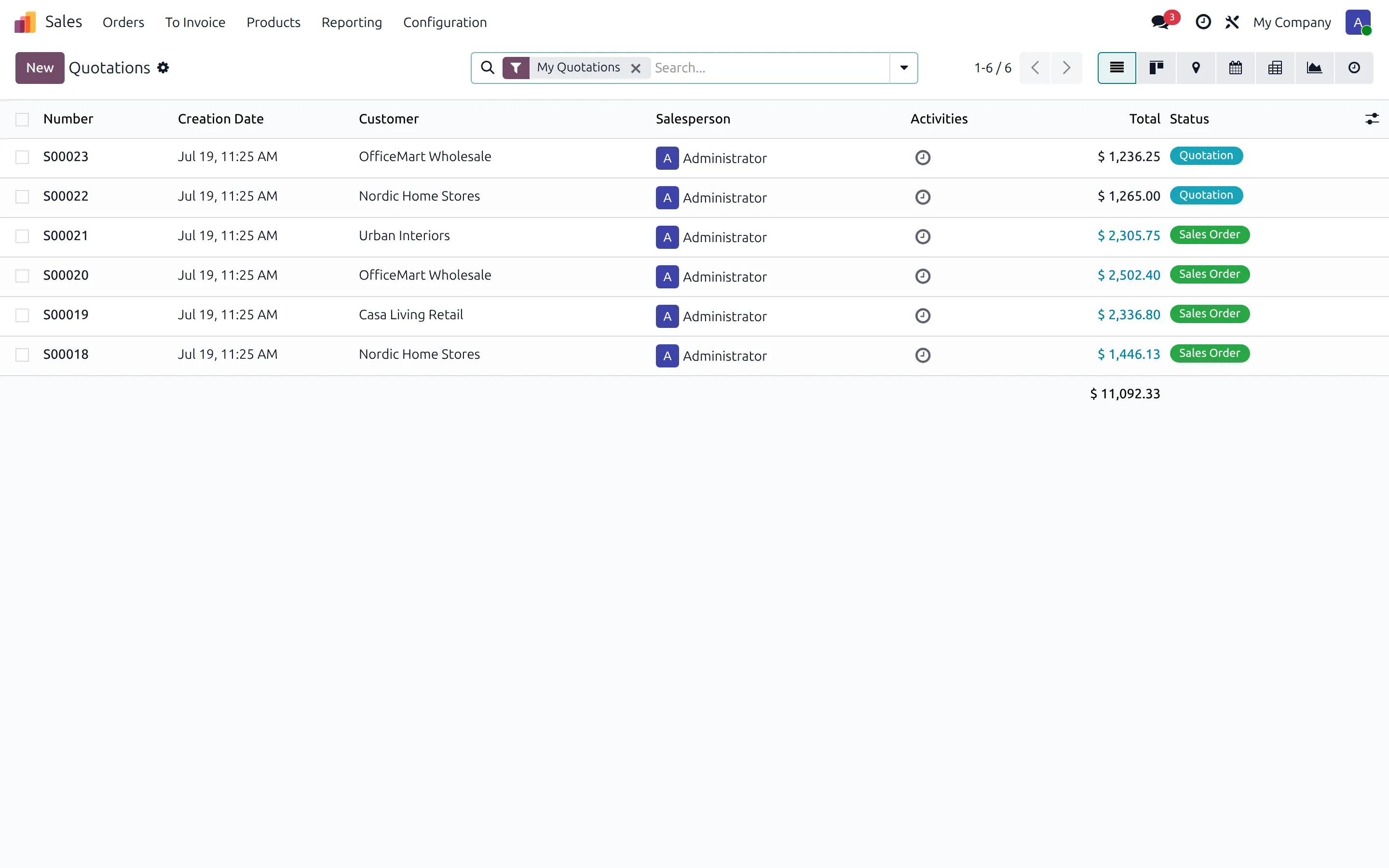Tick the checkbox for S00020
The width and height of the screenshot is (1389, 868).
pos(22,276)
